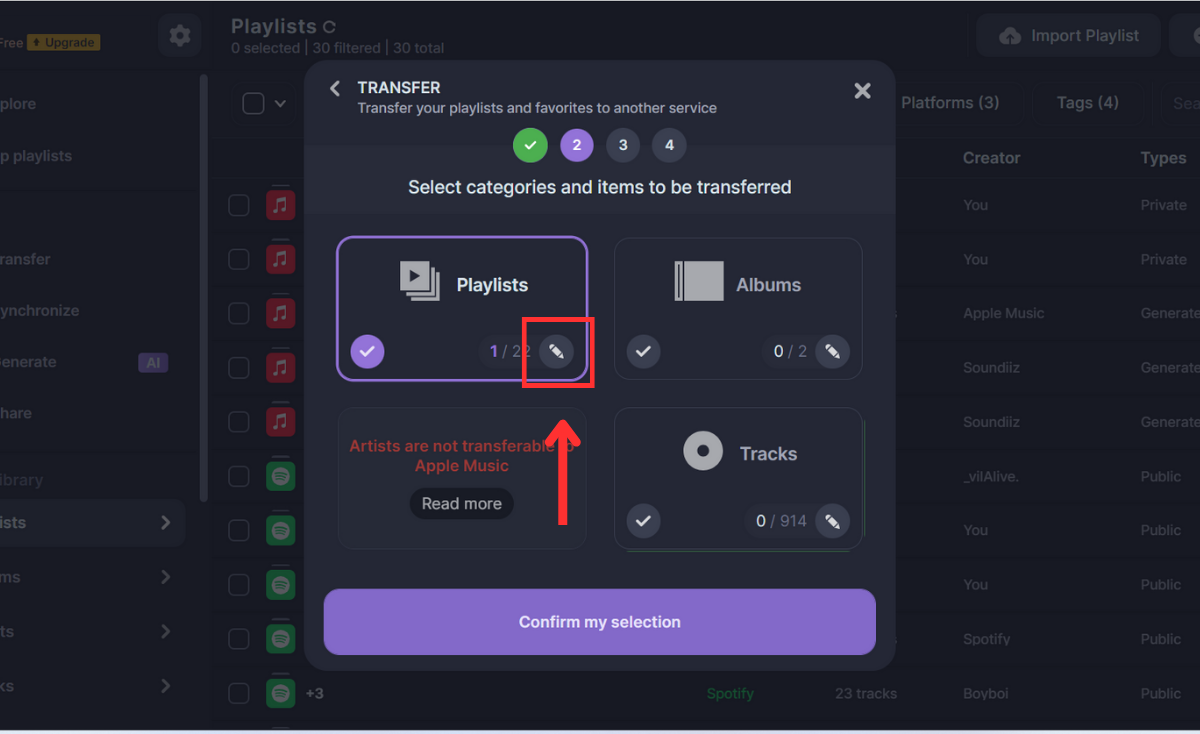The image size is (1200, 734).
Task: Open the Platforms (3) filter
Action: [x=949, y=103]
